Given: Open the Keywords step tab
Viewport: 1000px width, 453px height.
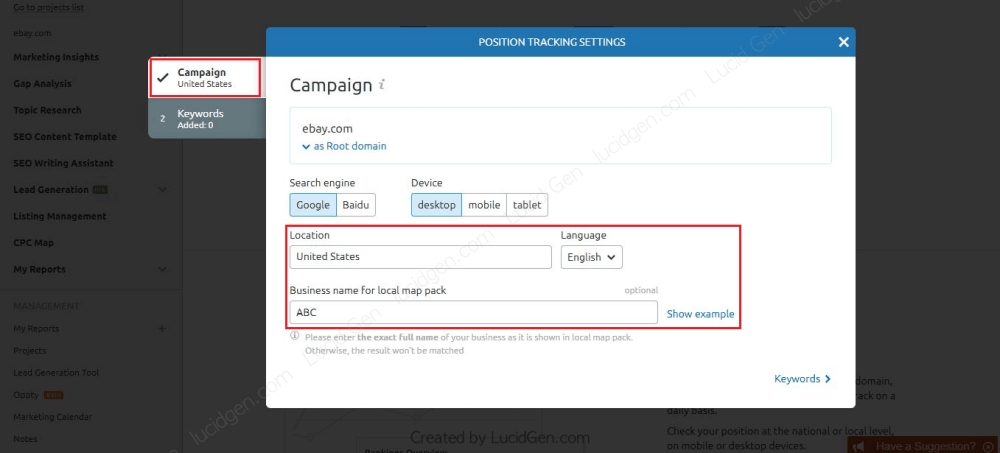Looking at the screenshot, I should [206, 119].
